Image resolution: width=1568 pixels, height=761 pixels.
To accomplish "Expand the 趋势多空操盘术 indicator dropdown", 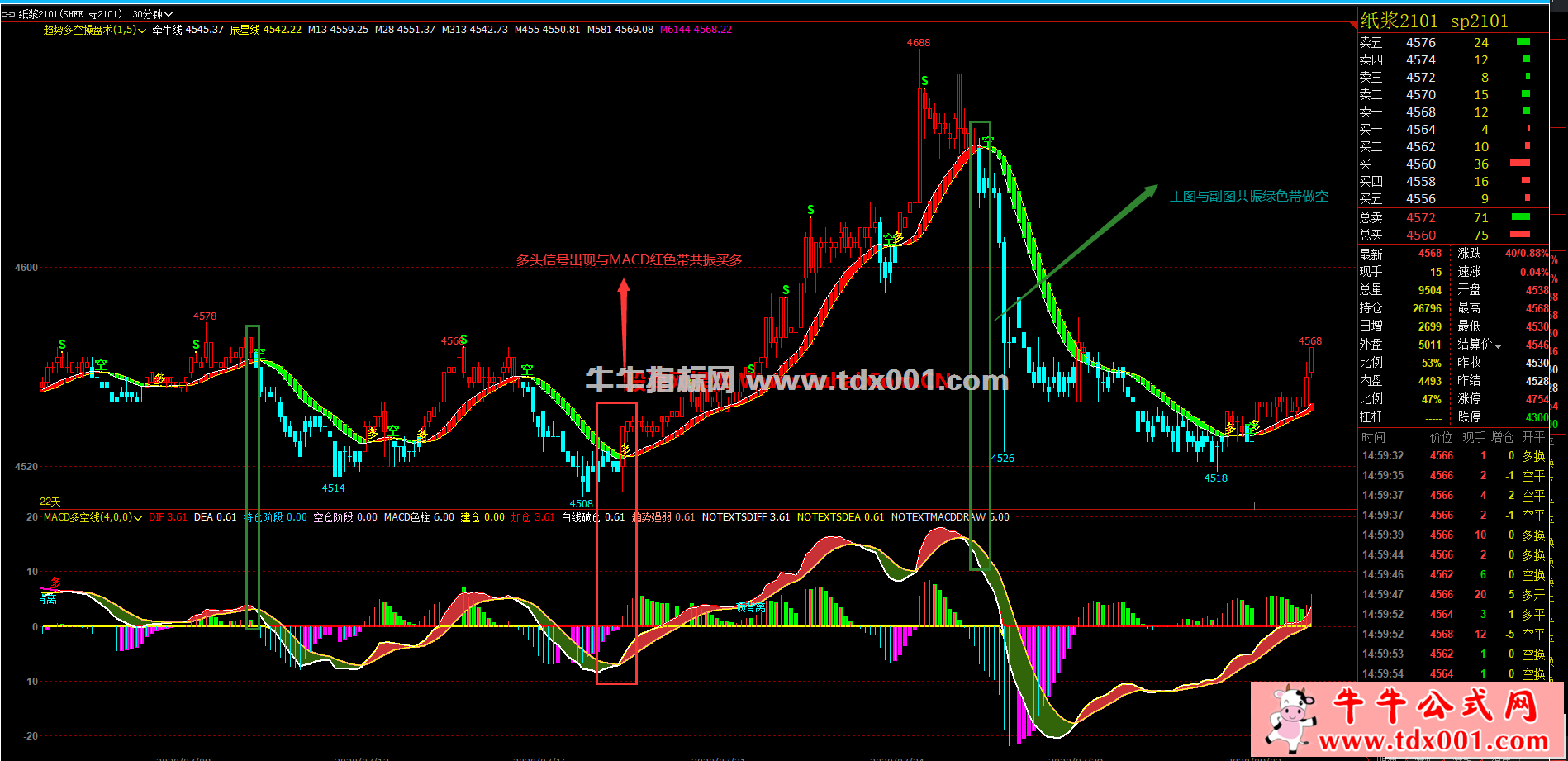I will point(143,30).
